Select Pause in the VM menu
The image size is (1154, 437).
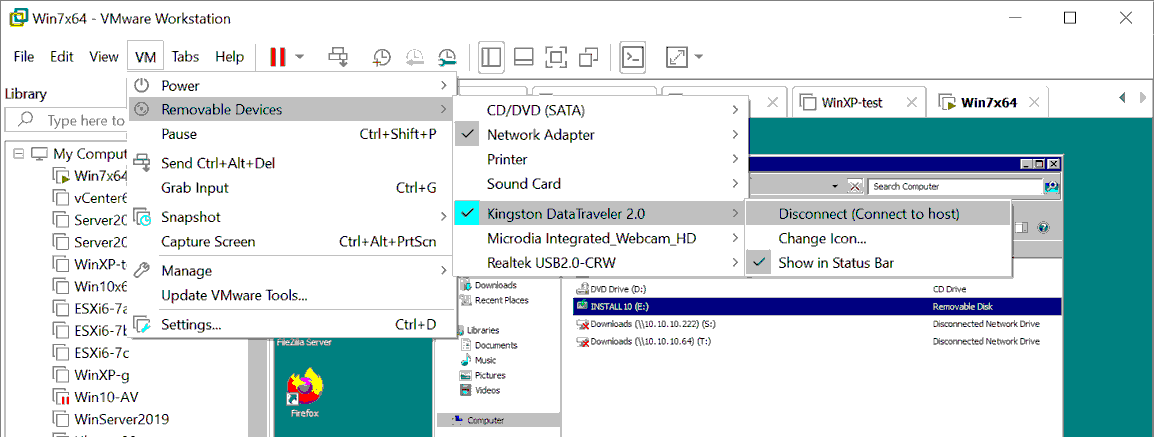[292, 135]
